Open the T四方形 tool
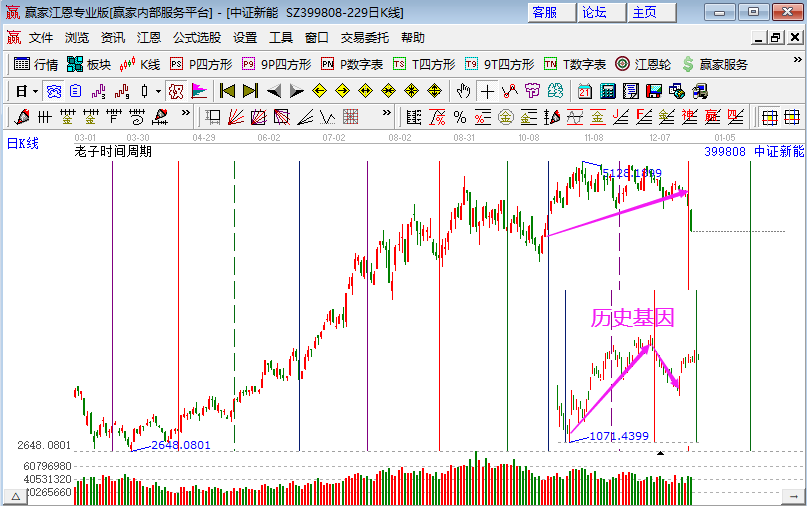Viewport: 807px width, 506px height. (424, 64)
